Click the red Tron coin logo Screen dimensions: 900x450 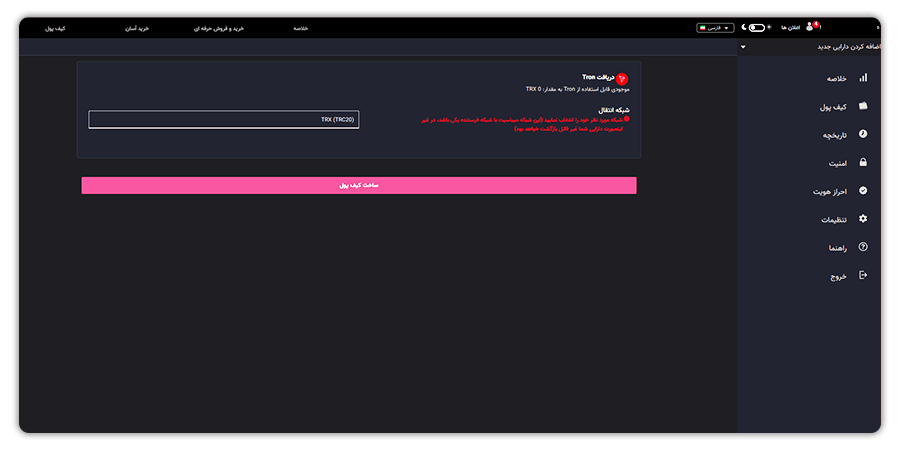pos(622,79)
